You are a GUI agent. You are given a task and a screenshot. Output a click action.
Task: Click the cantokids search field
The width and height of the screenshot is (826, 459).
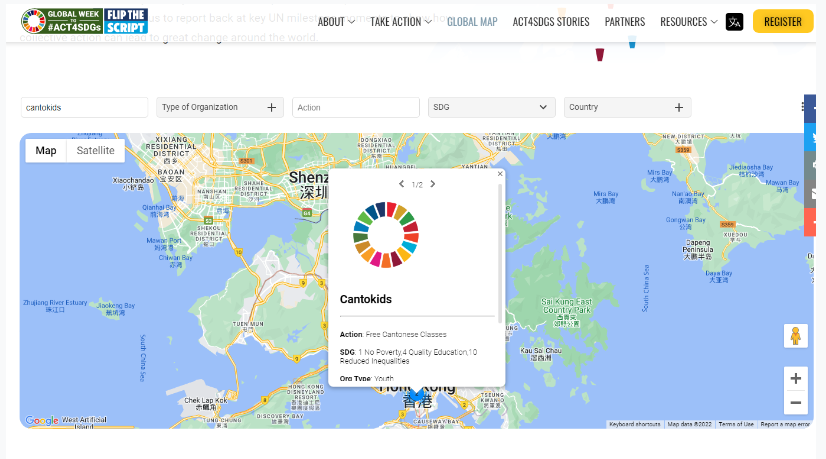point(84,108)
